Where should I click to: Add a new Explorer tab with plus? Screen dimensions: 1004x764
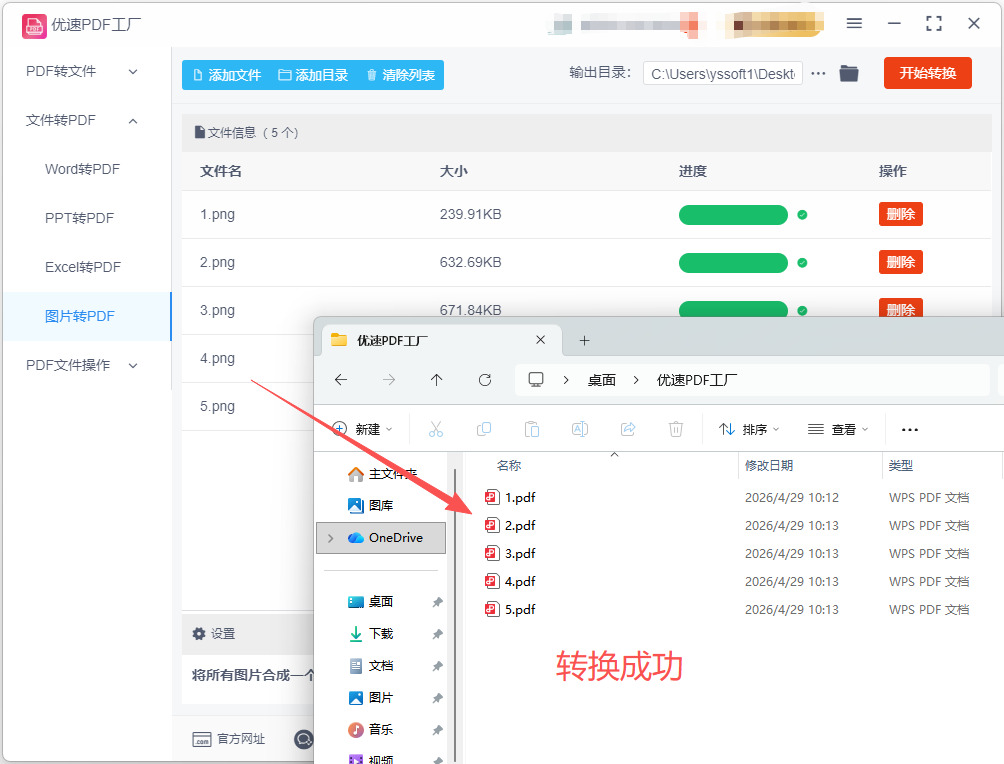point(584,341)
